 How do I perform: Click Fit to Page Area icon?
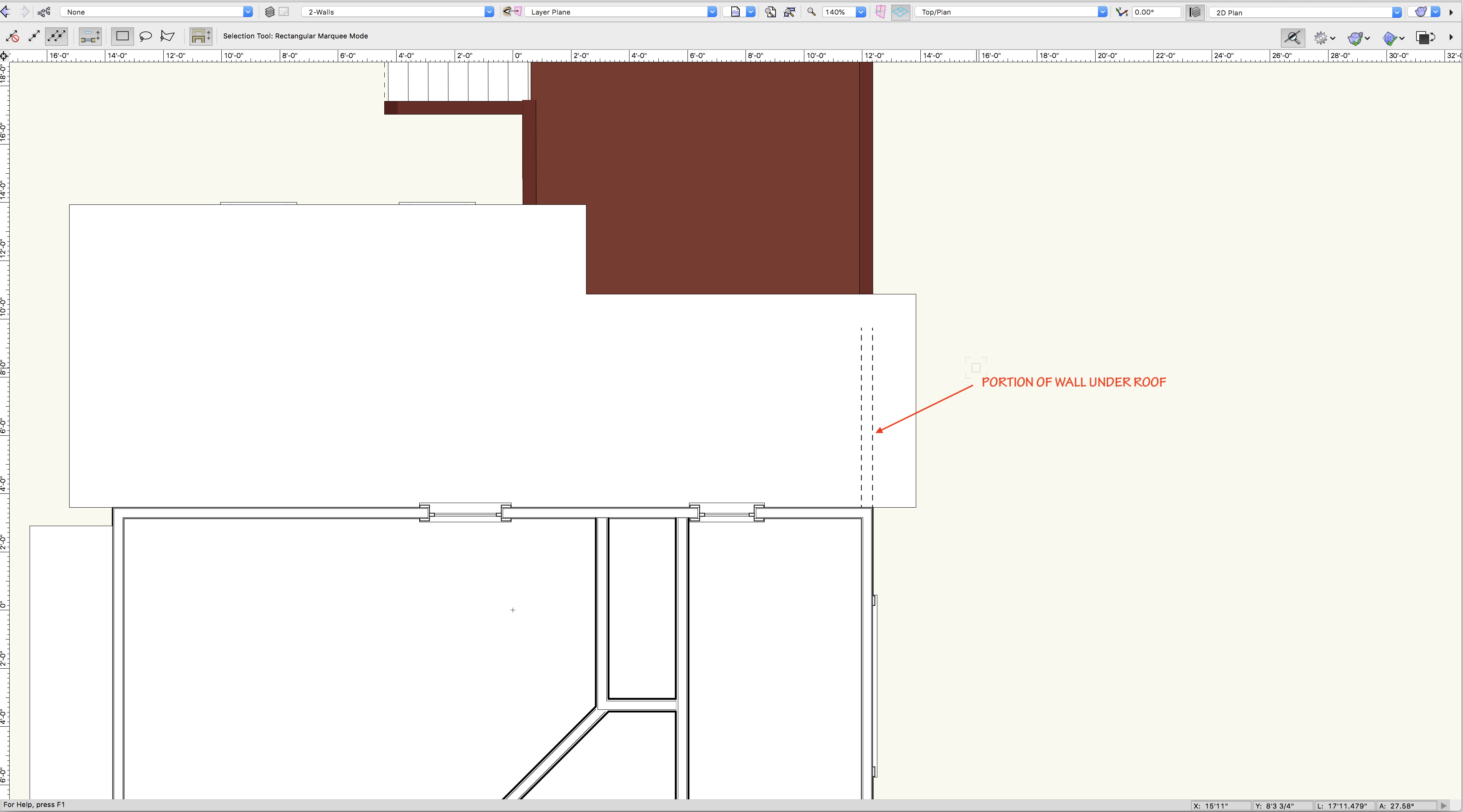[770, 12]
